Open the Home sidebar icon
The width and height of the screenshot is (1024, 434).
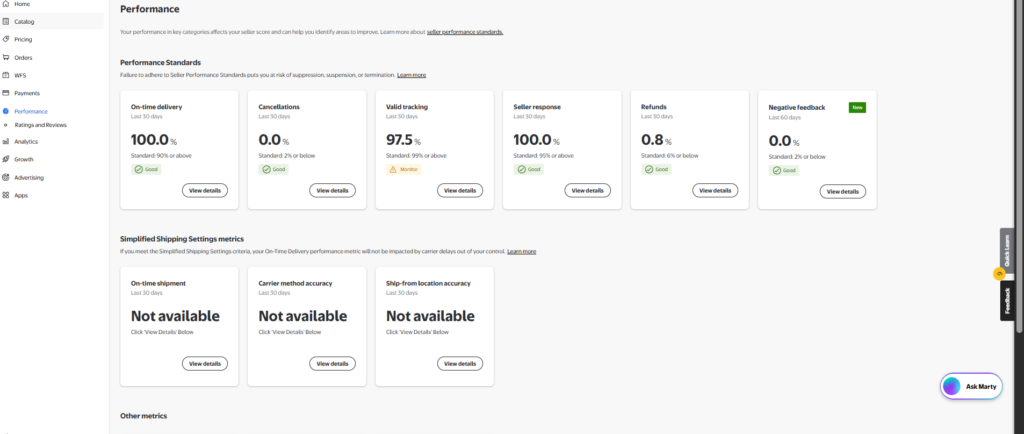[x=6, y=4]
